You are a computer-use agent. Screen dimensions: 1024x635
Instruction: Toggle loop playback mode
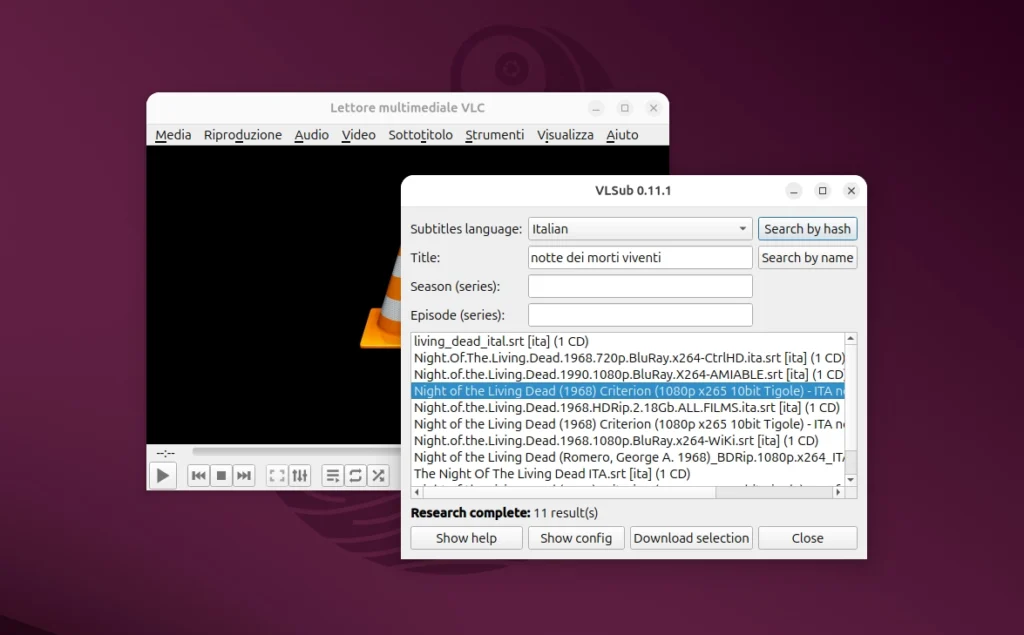pyautogui.click(x=355, y=475)
